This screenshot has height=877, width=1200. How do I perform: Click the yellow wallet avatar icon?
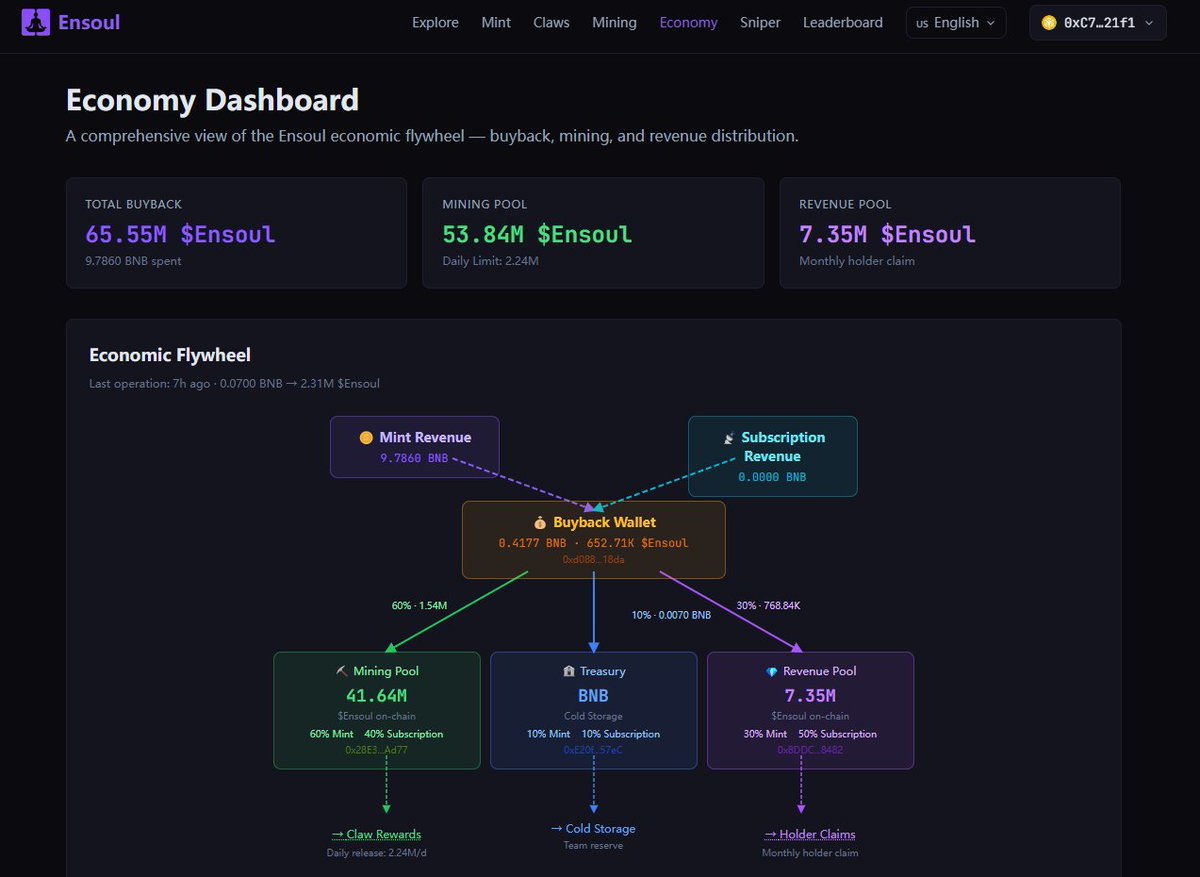(x=1049, y=22)
